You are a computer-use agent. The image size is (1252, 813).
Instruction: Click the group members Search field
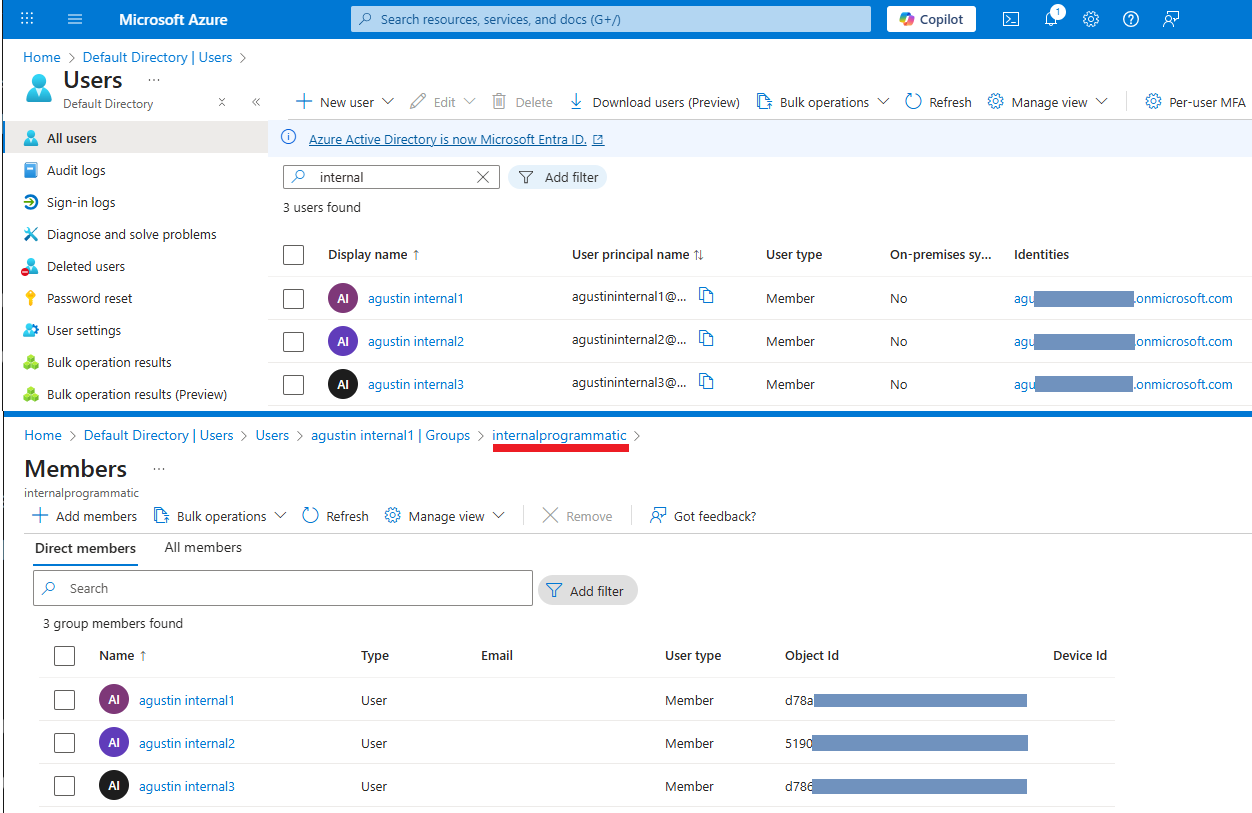coord(283,589)
